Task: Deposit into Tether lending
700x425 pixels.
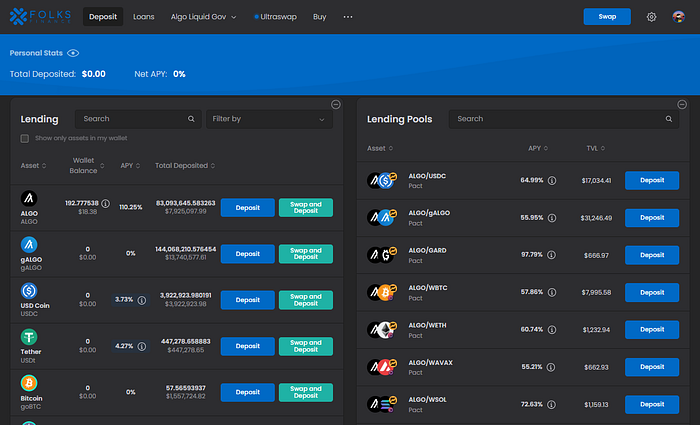Action: pyautogui.click(x=247, y=346)
